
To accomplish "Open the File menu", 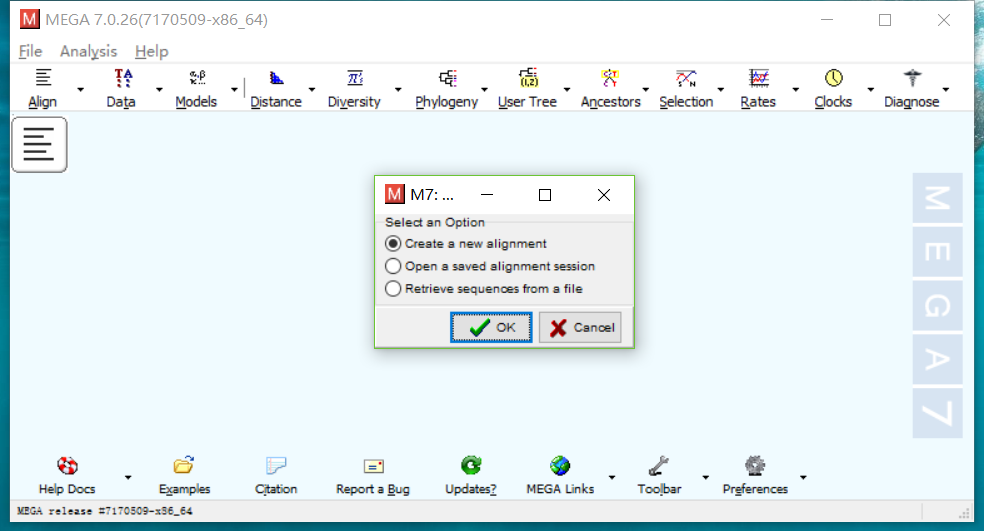I will 30,51.
